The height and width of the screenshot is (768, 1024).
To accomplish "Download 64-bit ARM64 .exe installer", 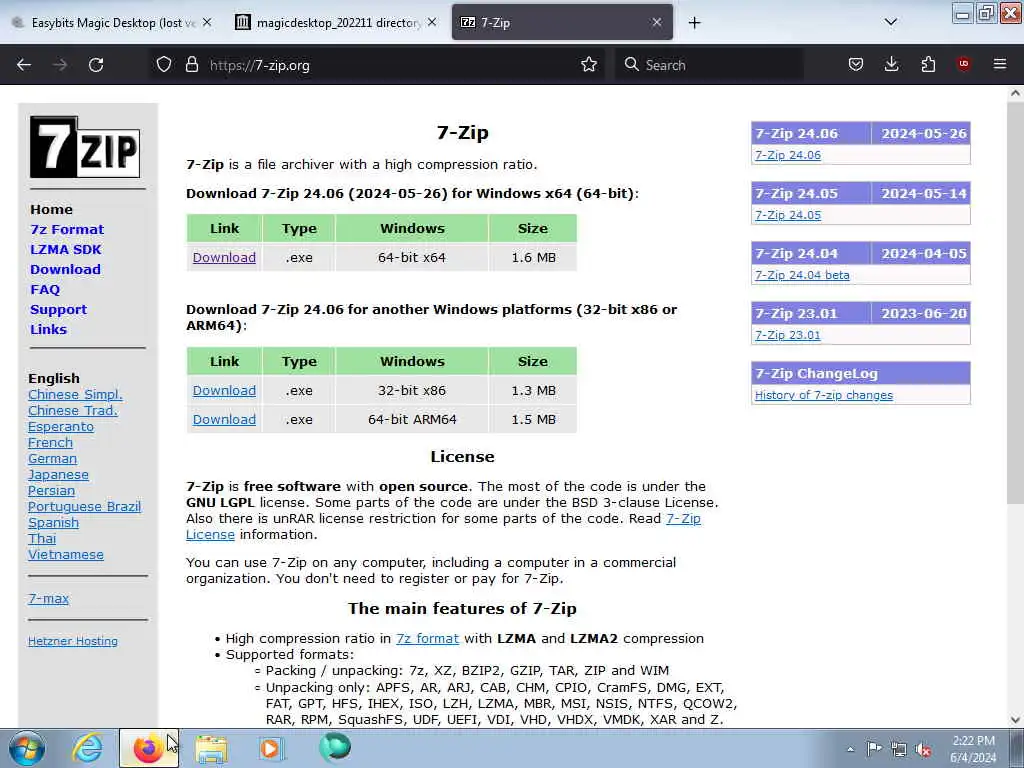I will click(x=224, y=419).
